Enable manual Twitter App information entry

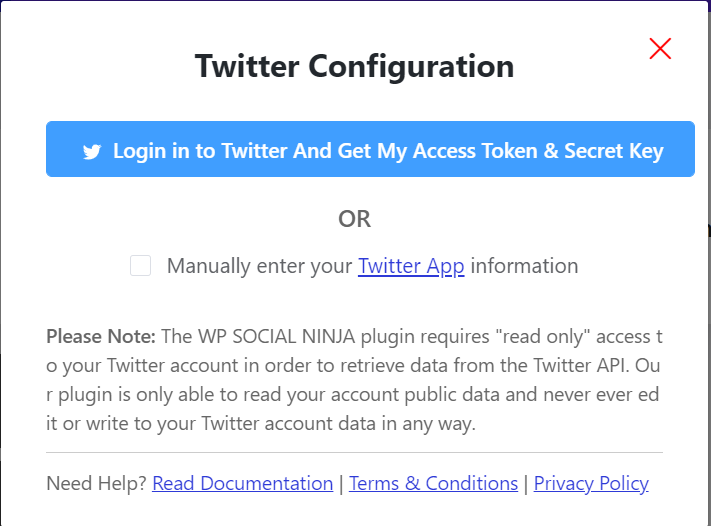coord(141,266)
